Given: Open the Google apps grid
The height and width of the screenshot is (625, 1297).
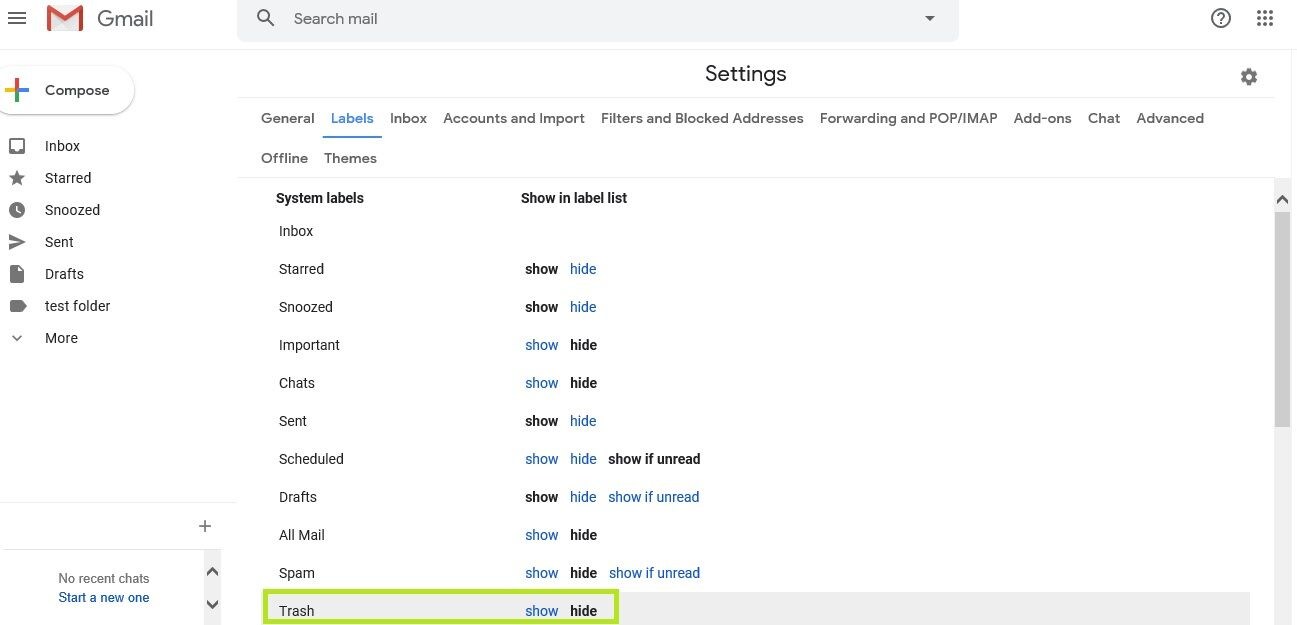Looking at the screenshot, I should (1264, 18).
